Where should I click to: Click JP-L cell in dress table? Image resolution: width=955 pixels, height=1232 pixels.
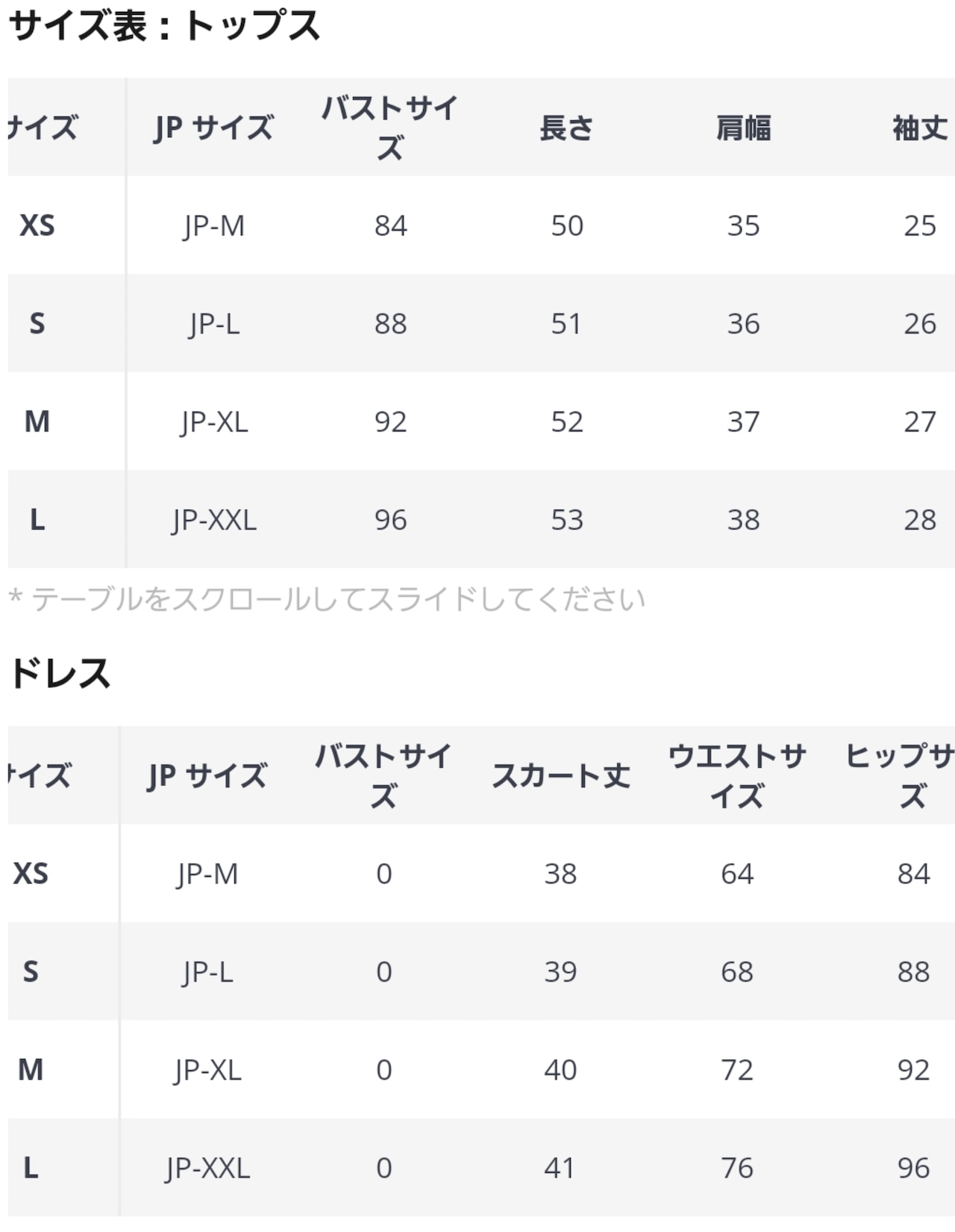pyautogui.click(x=207, y=972)
